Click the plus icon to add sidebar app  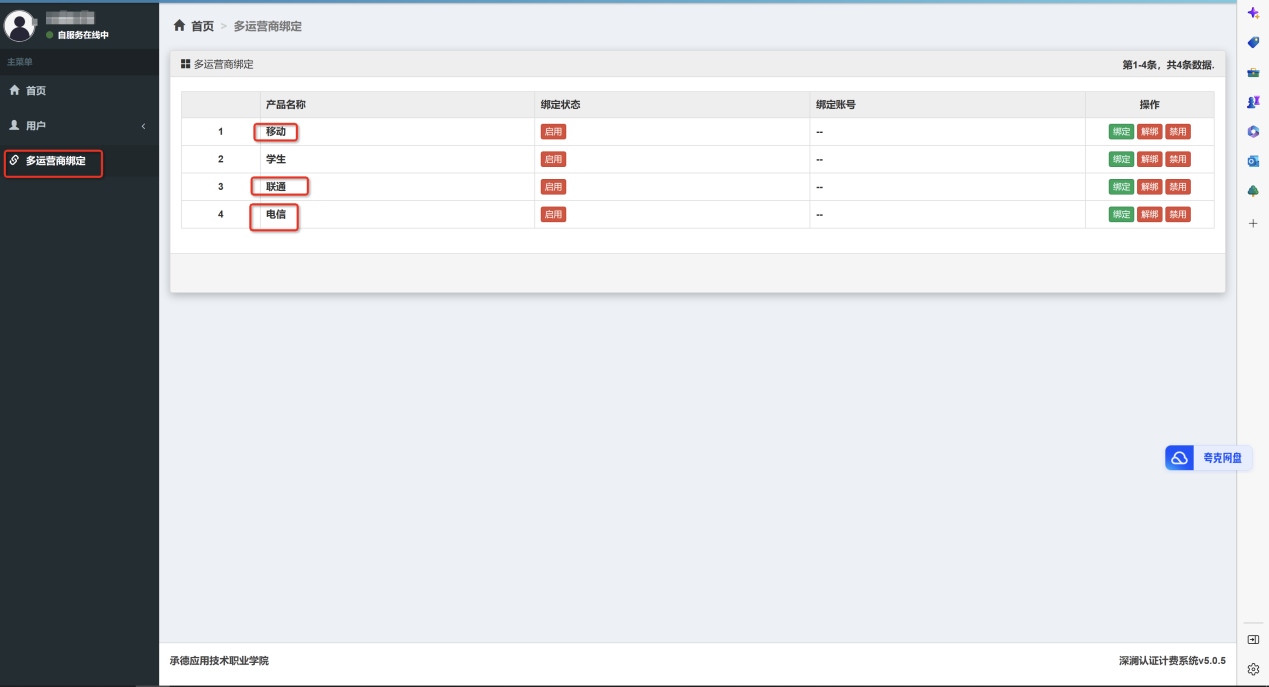tap(1253, 224)
